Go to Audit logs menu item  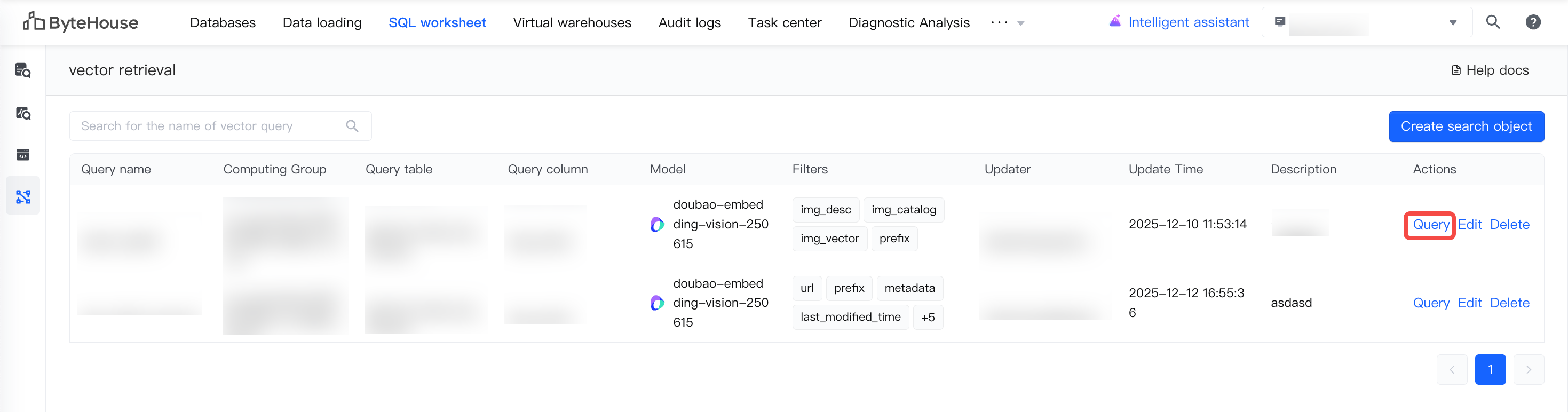(x=689, y=22)
